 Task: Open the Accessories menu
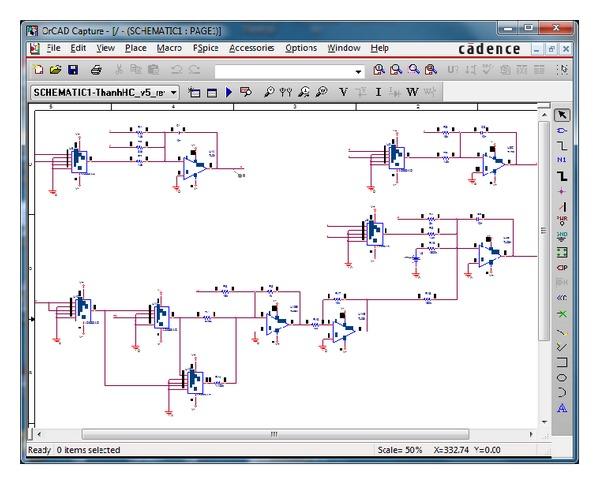[252, 48]
